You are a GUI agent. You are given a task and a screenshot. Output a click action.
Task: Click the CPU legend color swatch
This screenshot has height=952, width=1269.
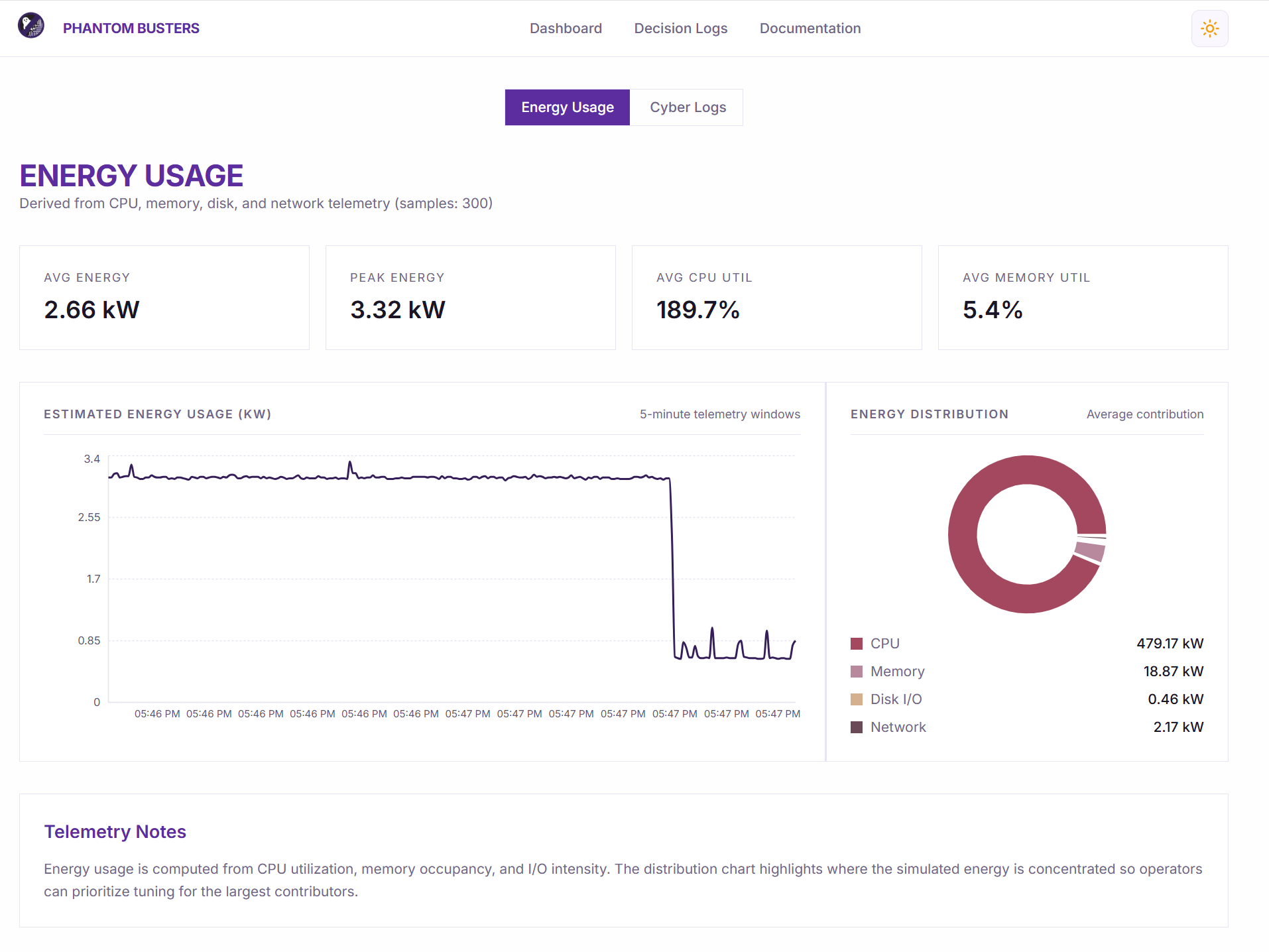tap(857, 644)
